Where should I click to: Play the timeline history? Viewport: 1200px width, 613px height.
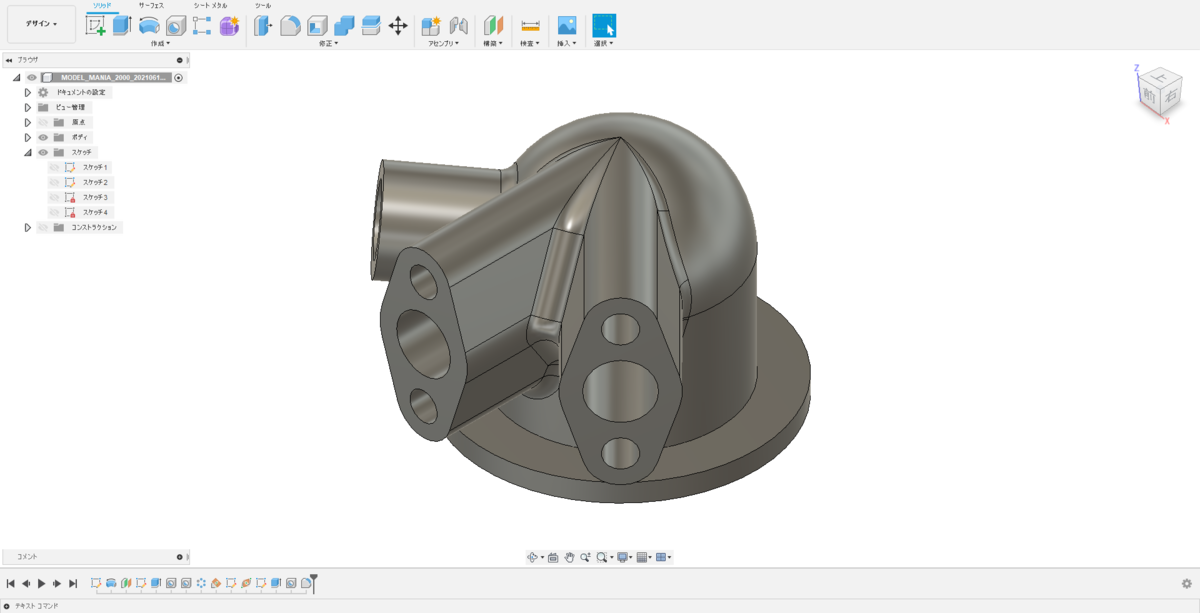point(41,583)
